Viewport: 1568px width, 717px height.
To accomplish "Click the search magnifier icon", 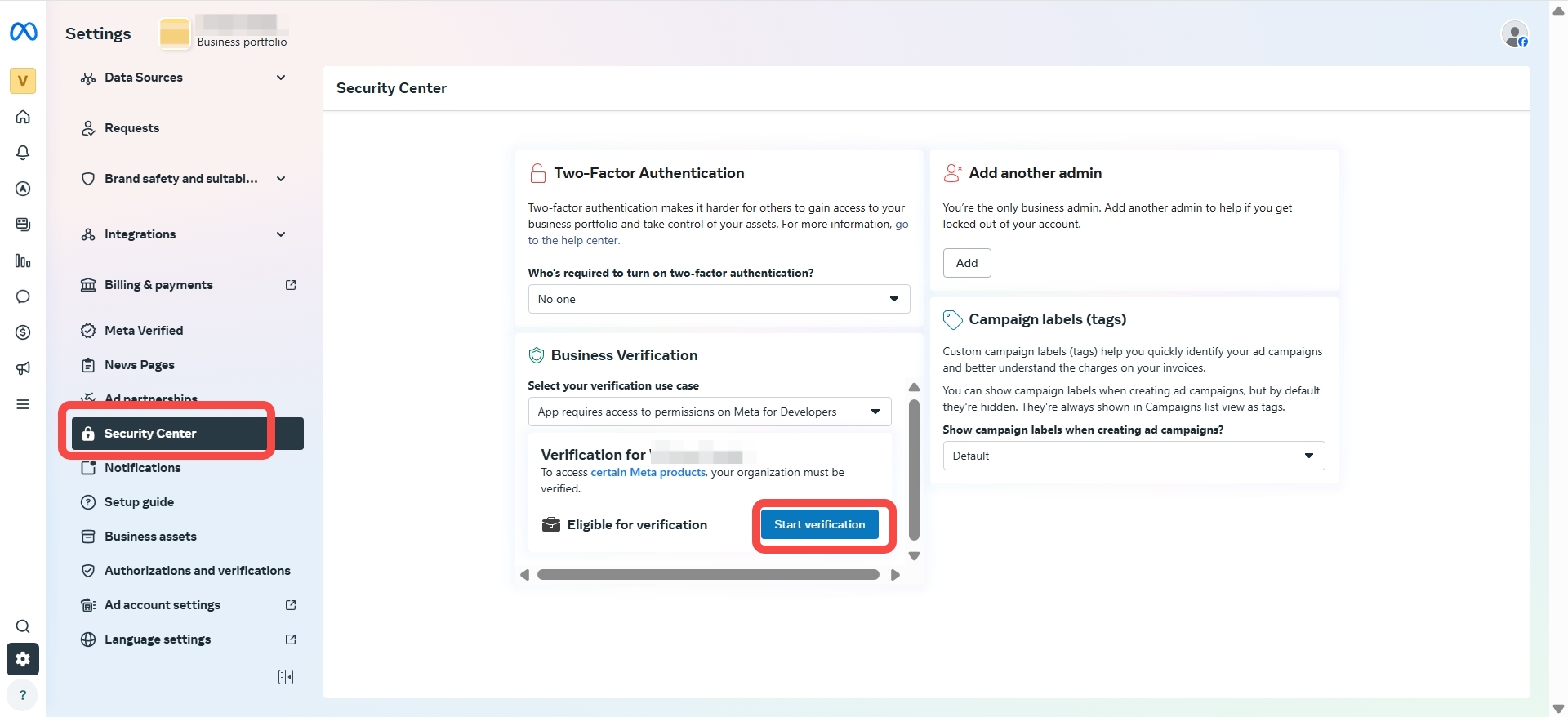I will [x=23, y=626].
